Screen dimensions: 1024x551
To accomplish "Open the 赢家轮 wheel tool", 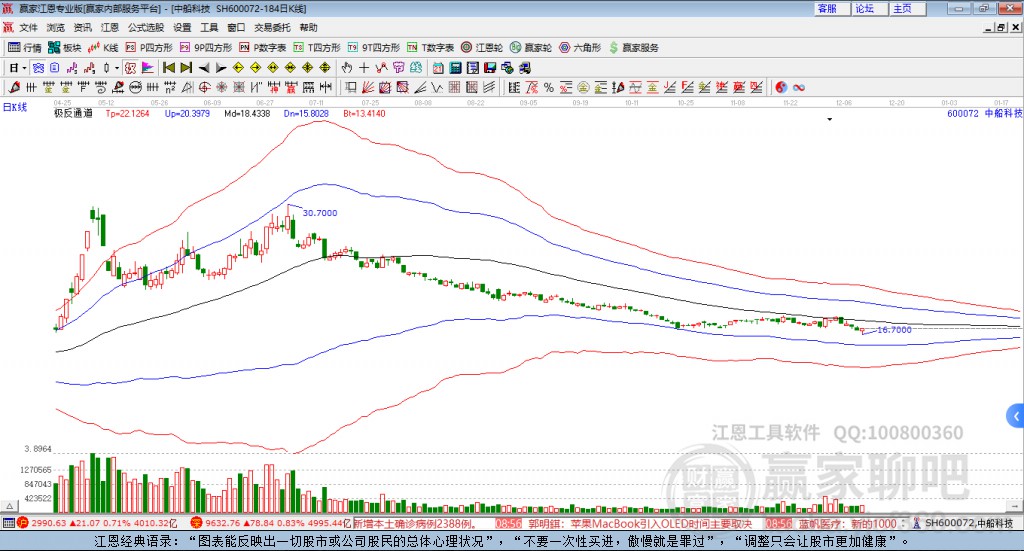I will coord(531,48).
